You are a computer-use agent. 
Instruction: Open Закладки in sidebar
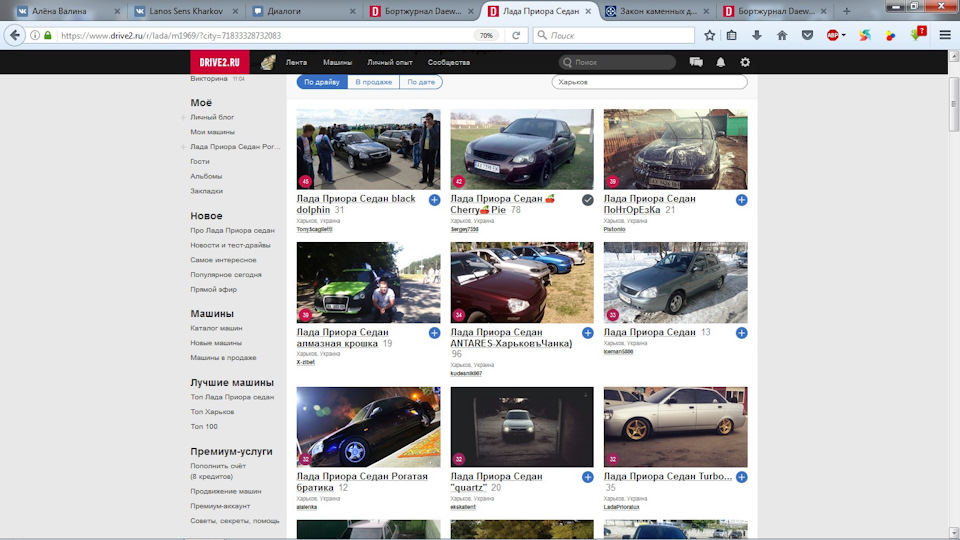206,191
